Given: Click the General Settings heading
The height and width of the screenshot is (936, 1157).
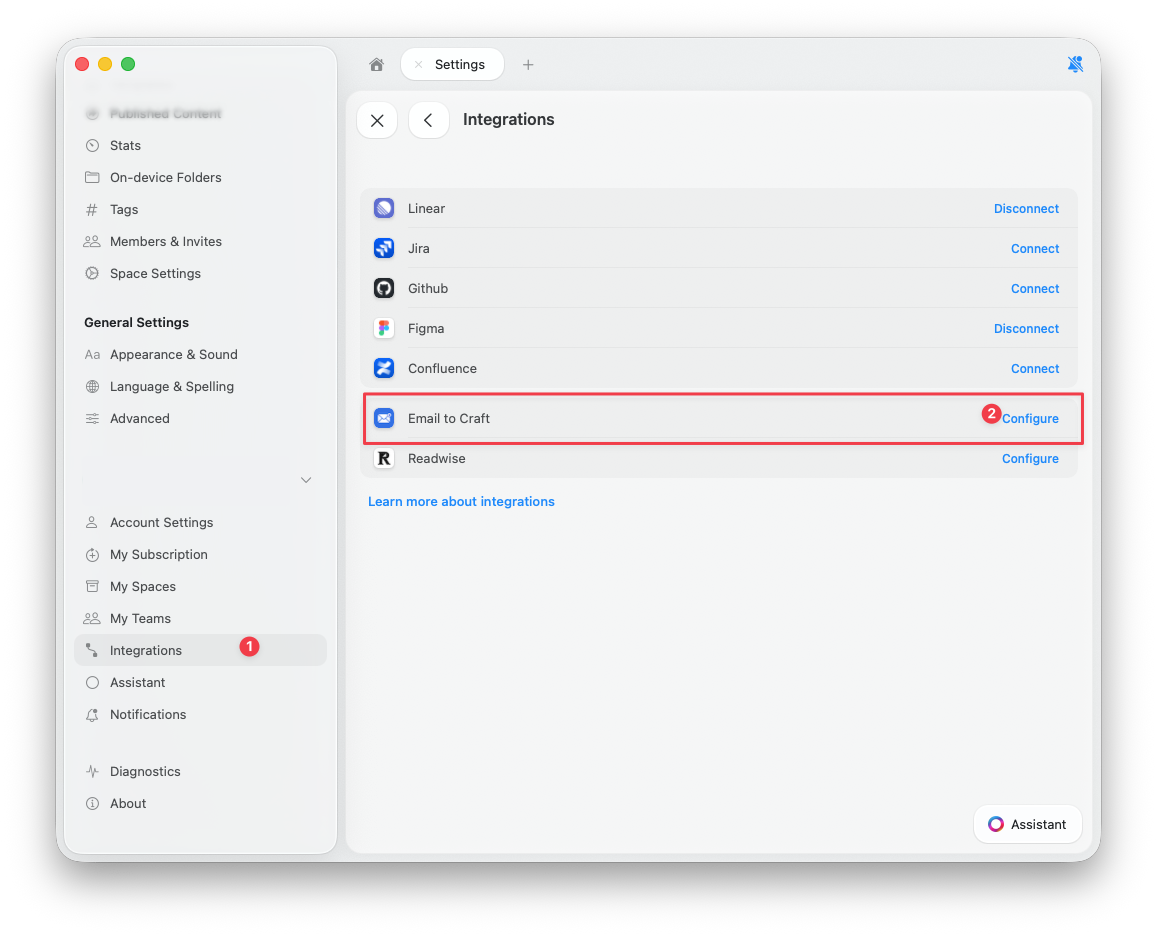Looking at the screenshot, I should coord(137,323).
